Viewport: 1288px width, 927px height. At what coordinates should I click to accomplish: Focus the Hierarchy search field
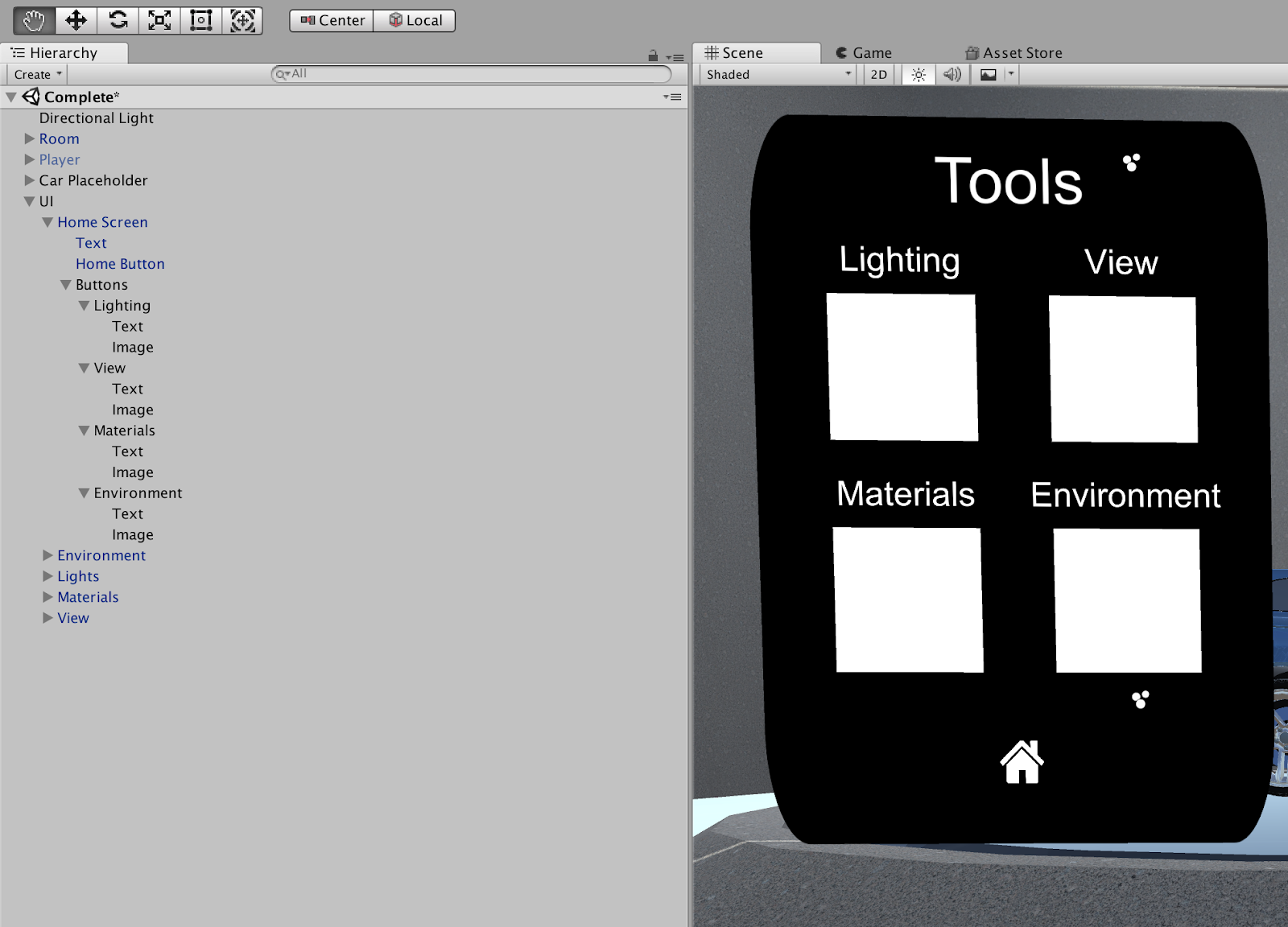click(x=472, y=74)
